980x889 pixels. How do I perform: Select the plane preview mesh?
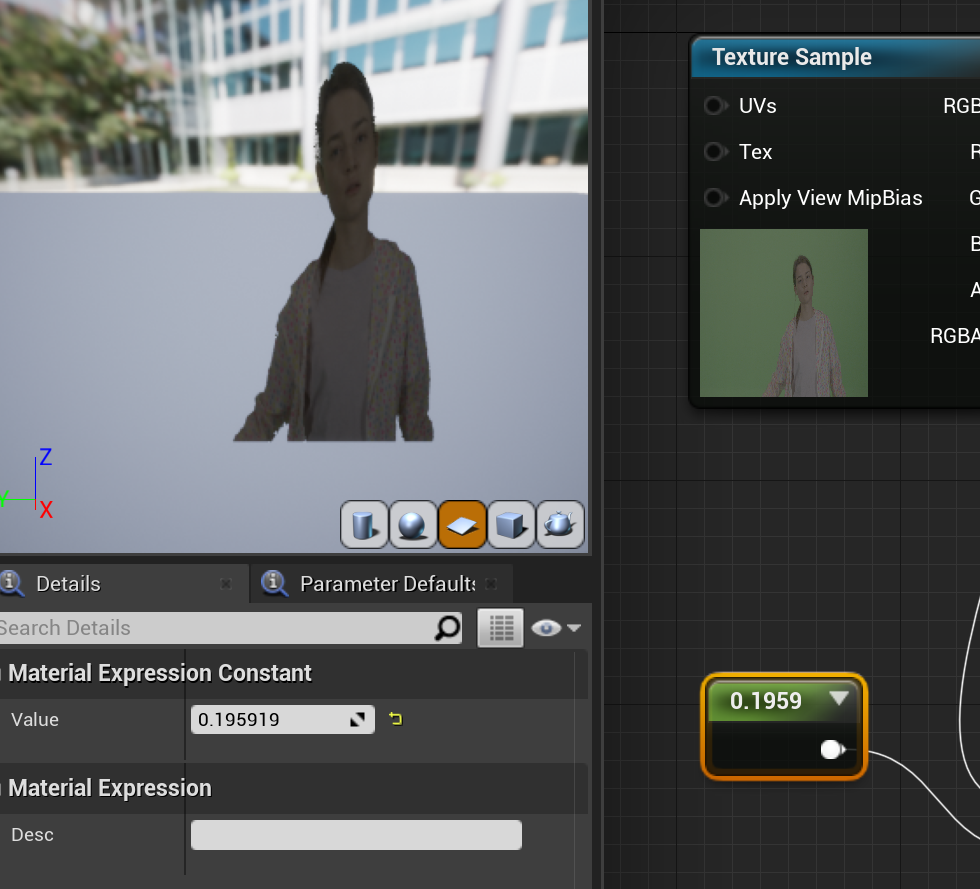click(x=462, y=525)
